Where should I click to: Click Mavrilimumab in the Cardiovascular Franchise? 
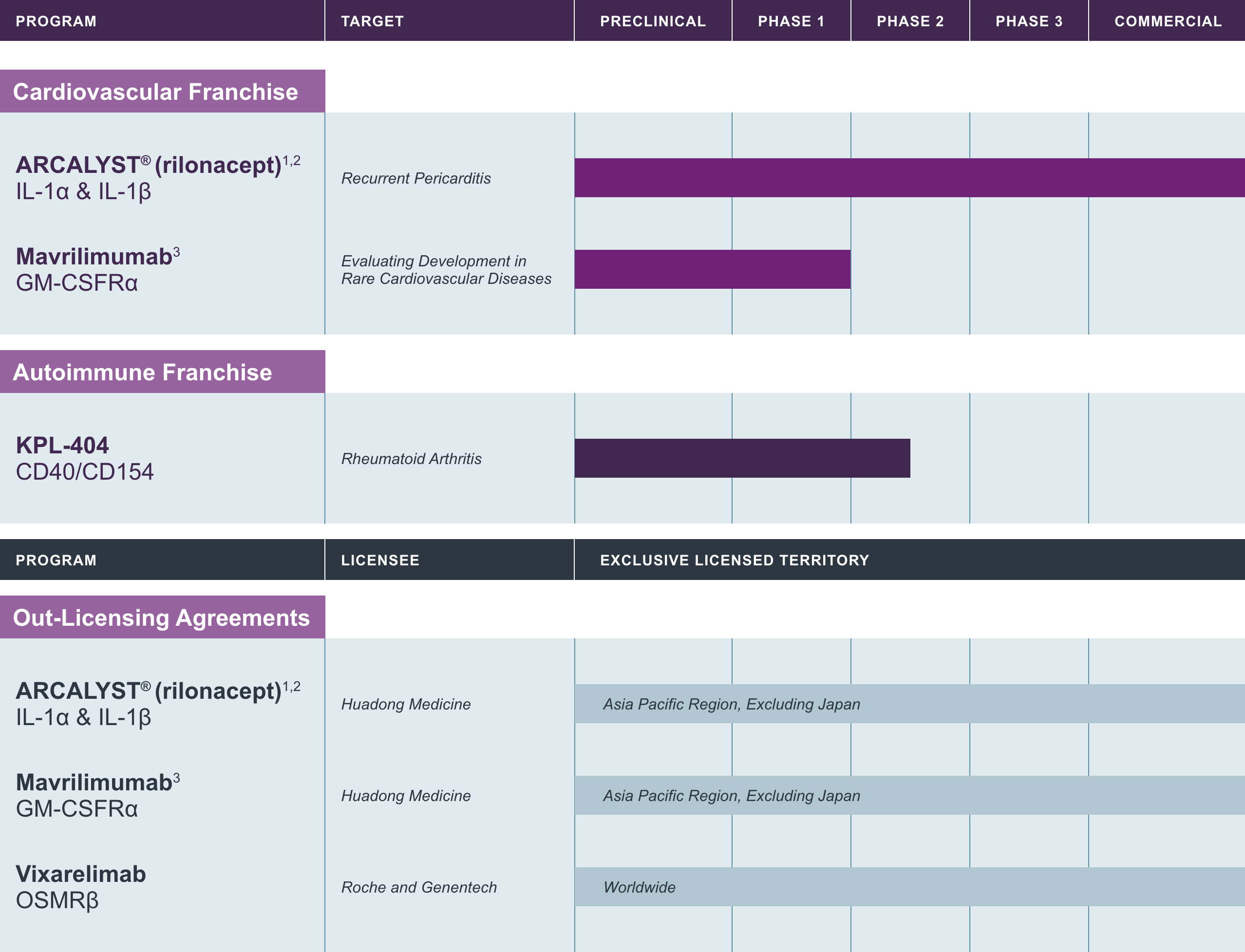[97, 256]
